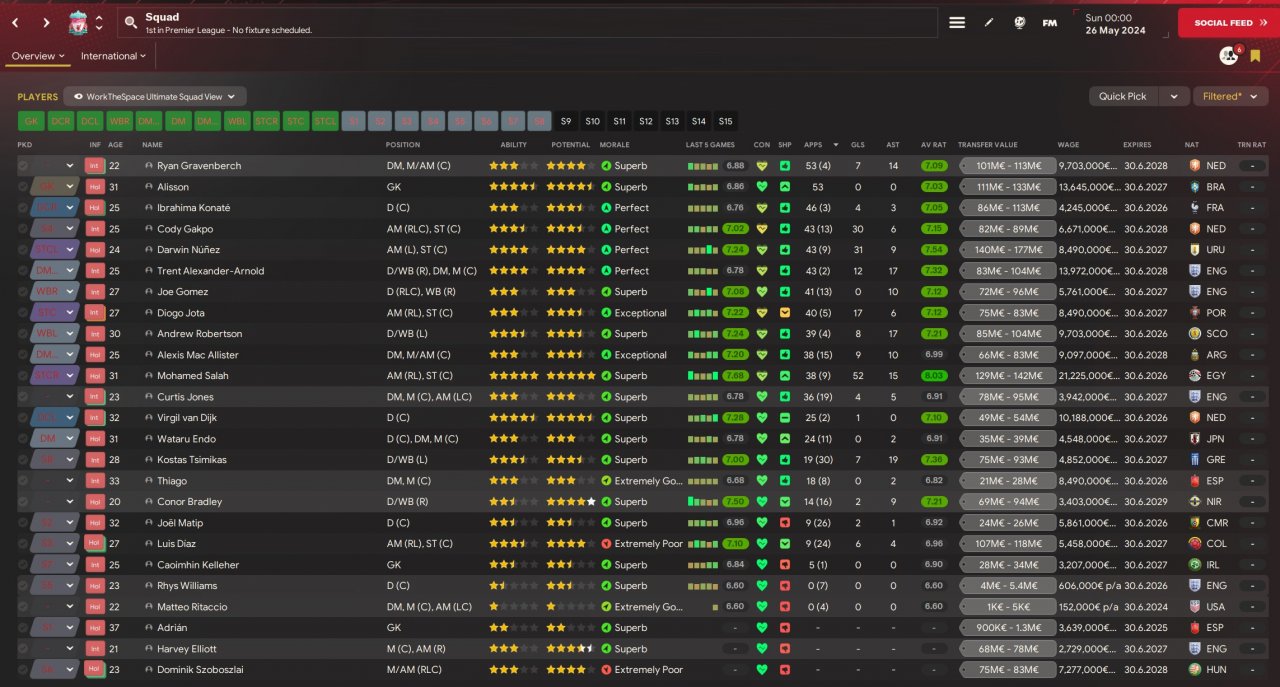The width and height of the screenshot is (1280, 687).
Task: Toggle the DCR position filter
Action: 61,121
